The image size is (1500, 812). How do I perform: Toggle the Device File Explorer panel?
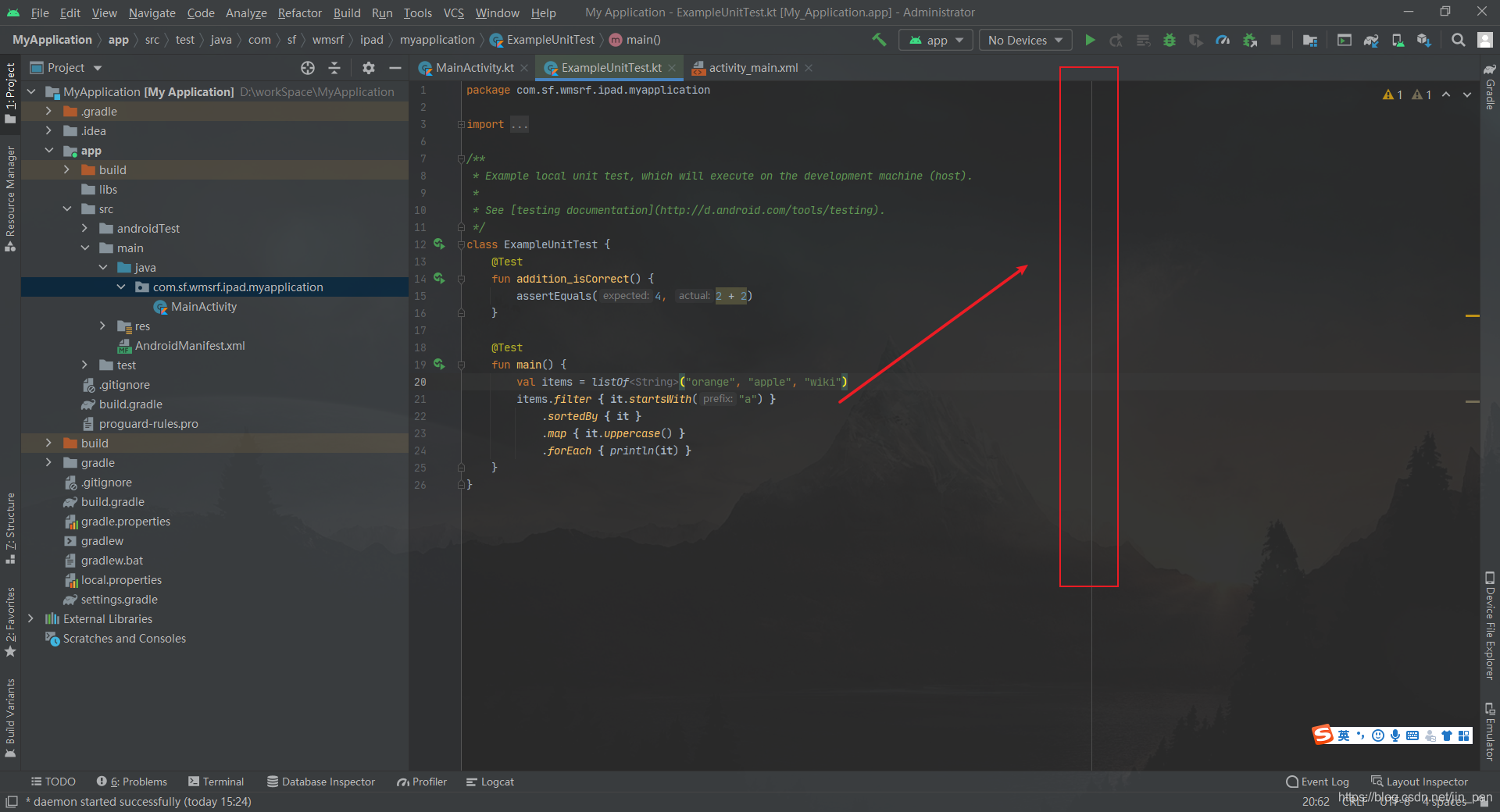[x=1490, y=626]
